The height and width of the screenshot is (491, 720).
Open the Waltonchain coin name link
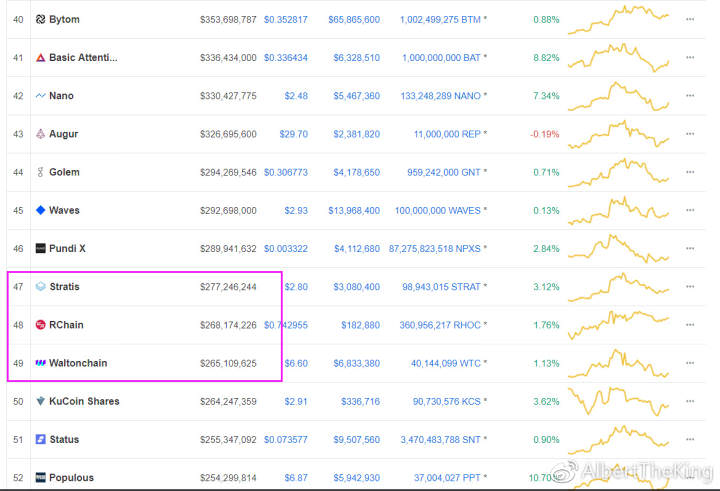pos(78,363)
